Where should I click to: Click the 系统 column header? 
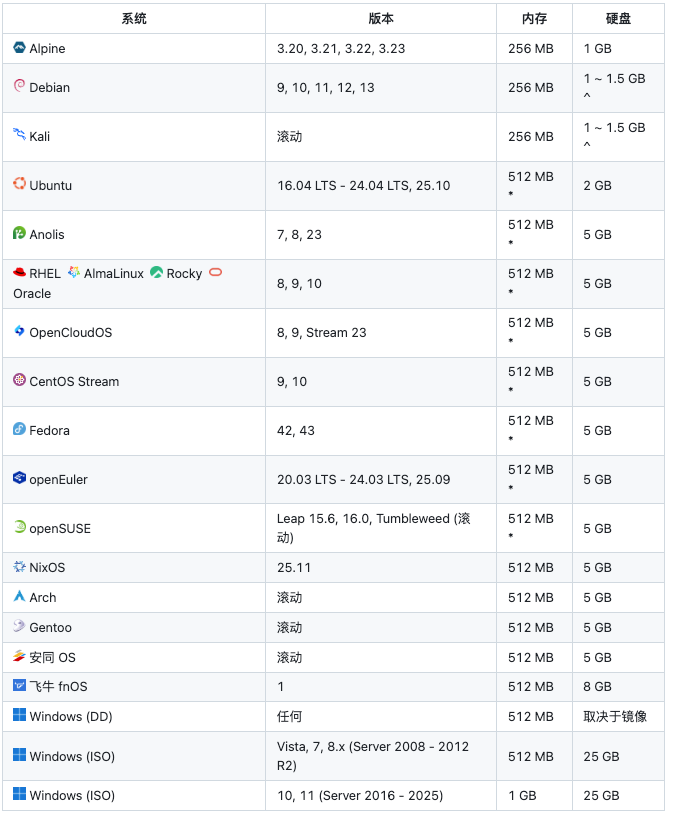(134, 19)
